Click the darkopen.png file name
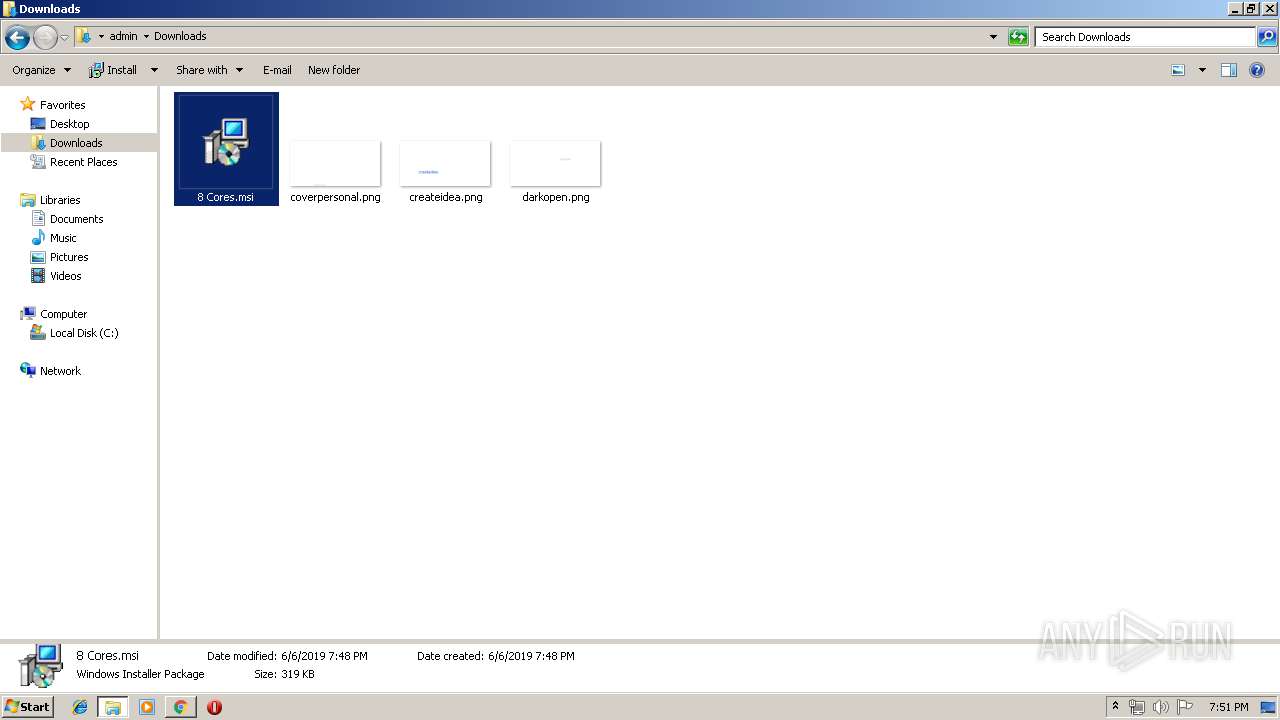1280x720 pixels. pyautogui.click(x=556, y=197)
